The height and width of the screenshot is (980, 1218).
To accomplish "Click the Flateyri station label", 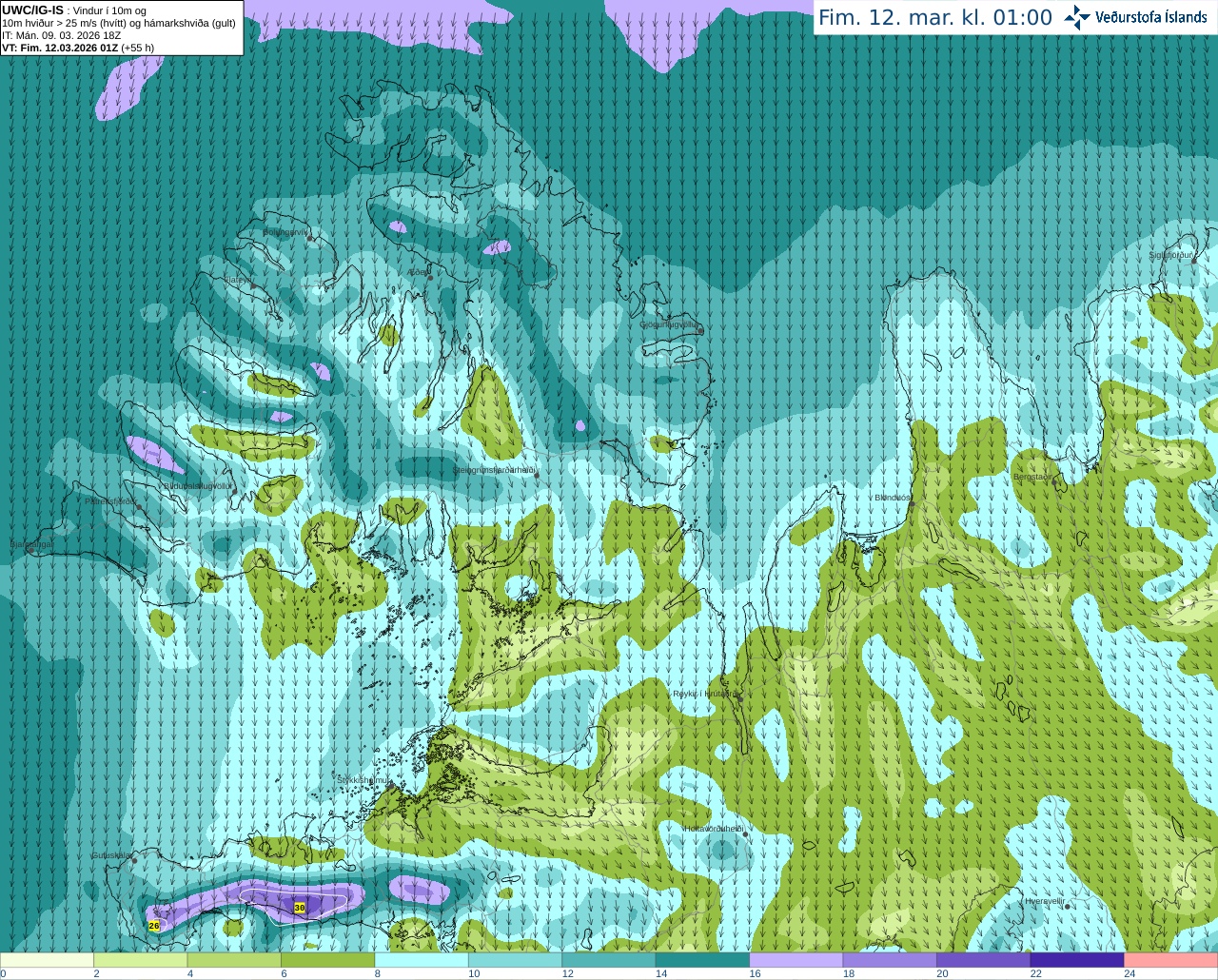I will [238, 280].
